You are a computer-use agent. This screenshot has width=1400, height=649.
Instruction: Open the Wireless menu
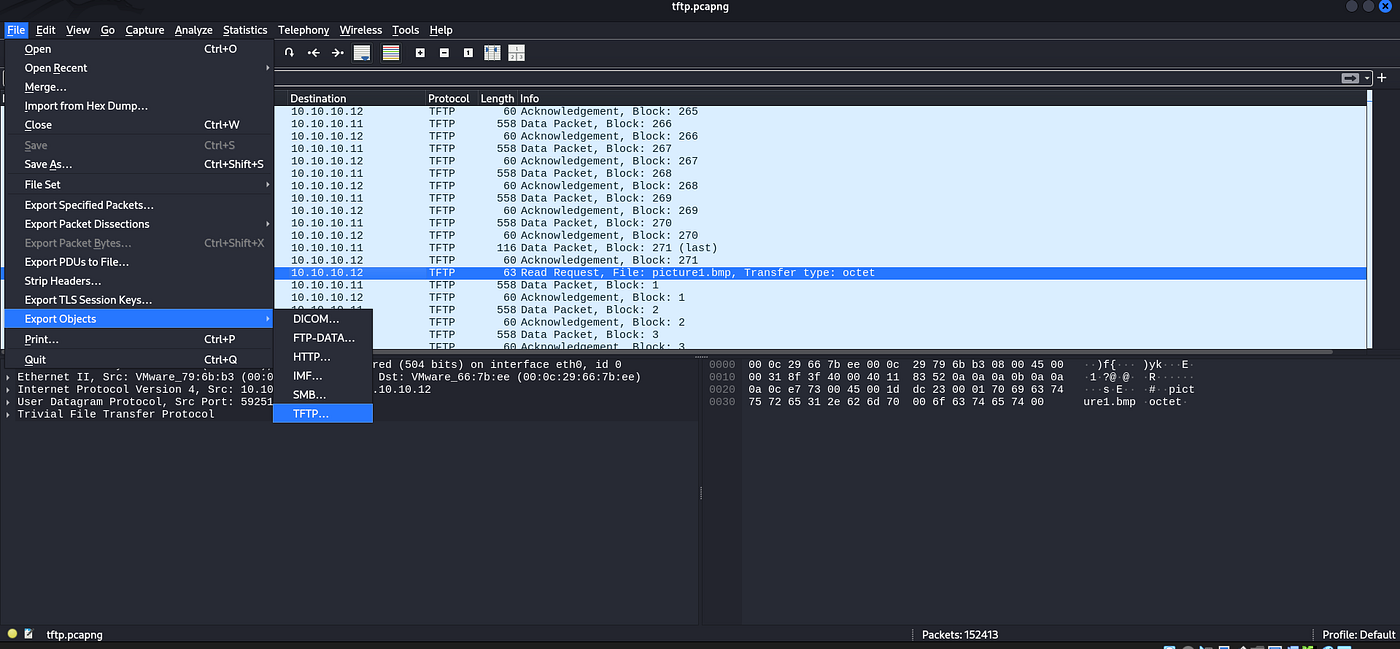(361, 30)
